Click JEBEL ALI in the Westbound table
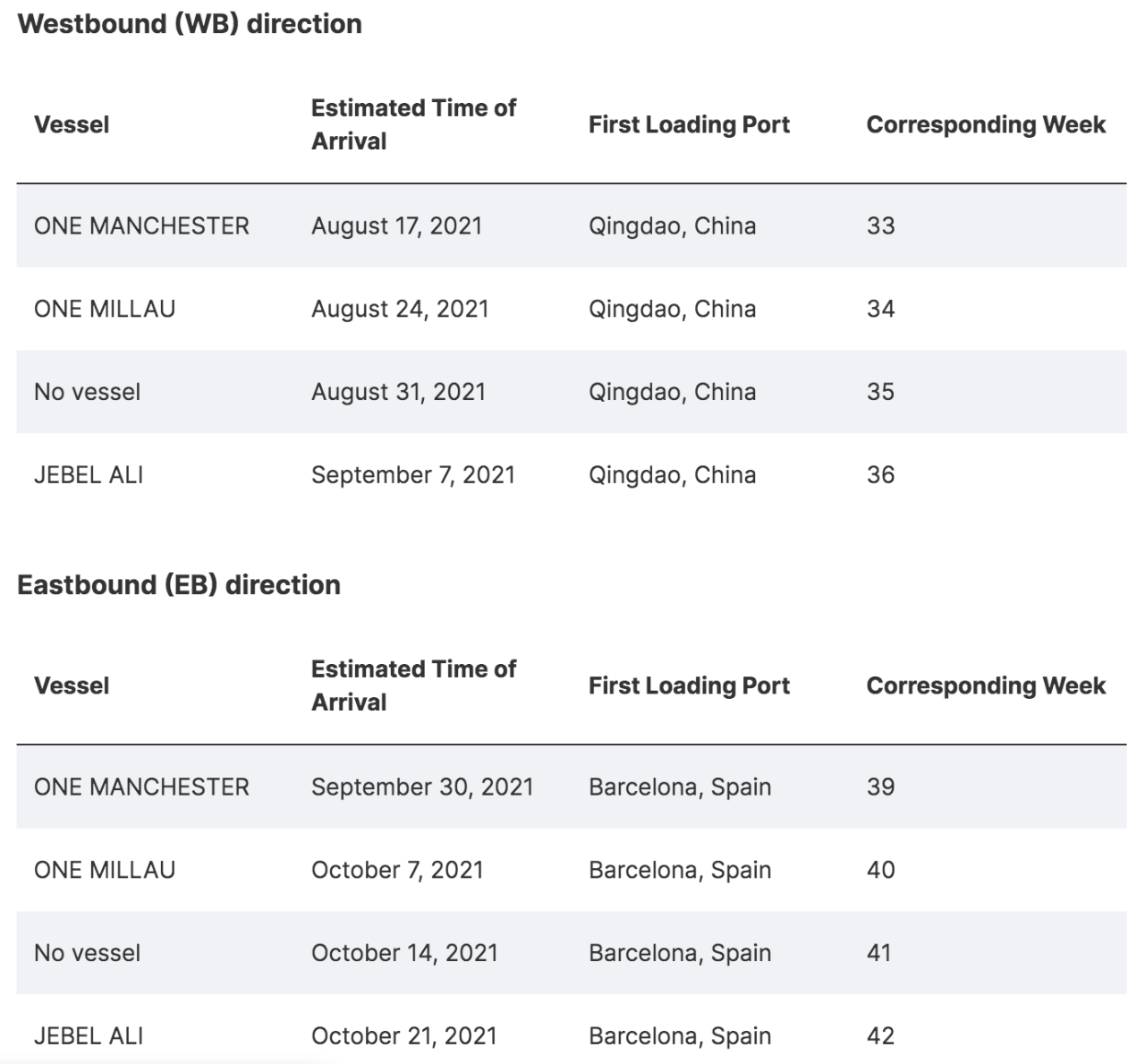 coord(89,475)
